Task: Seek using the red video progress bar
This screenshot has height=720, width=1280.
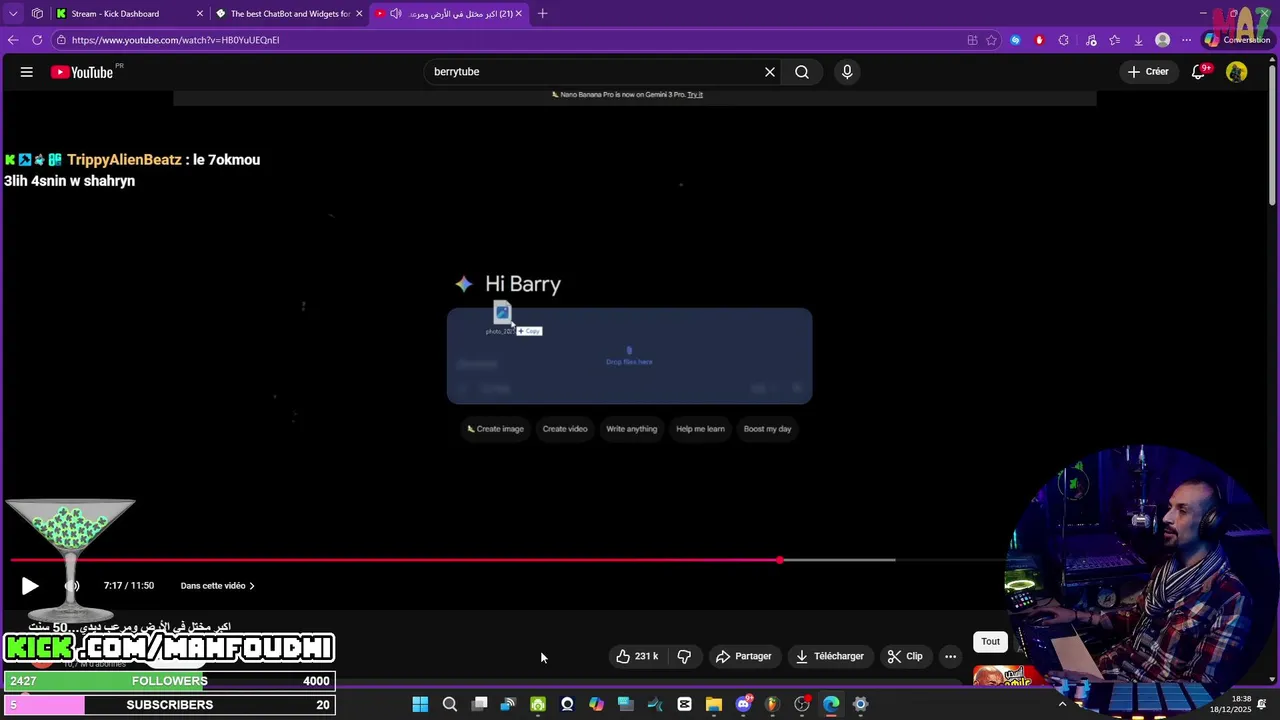Action: [395, 560]
